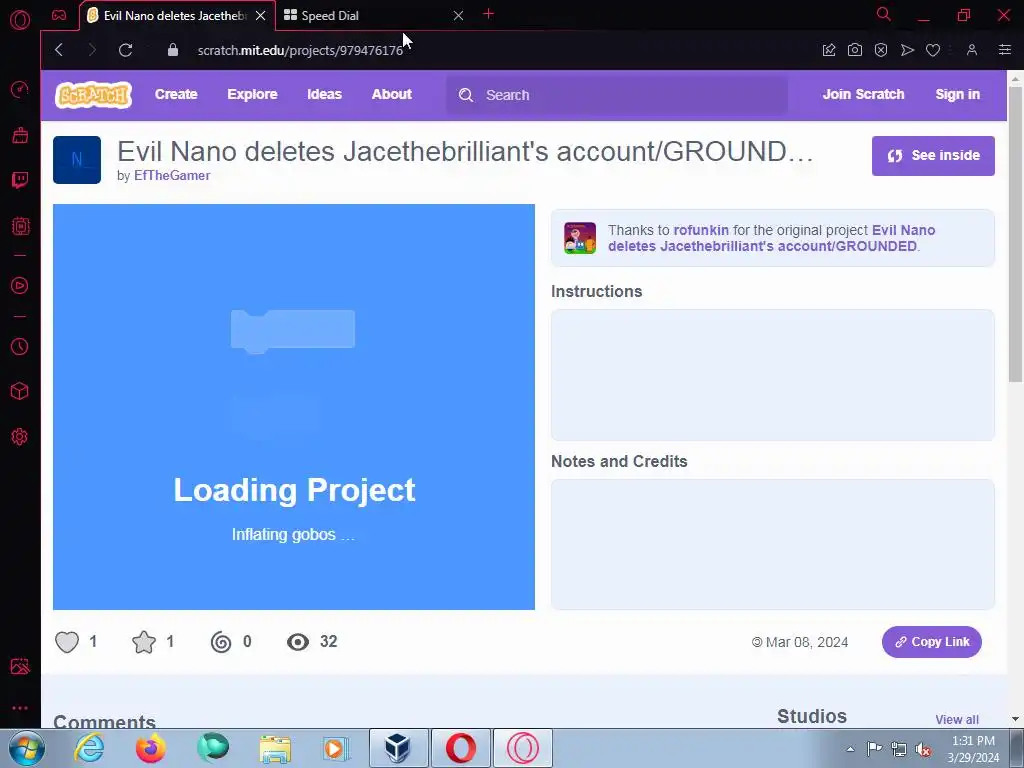Open the Extensions cube icon in sidebar
This screenshot has height=768, width=1024.
tap(20, 391)
